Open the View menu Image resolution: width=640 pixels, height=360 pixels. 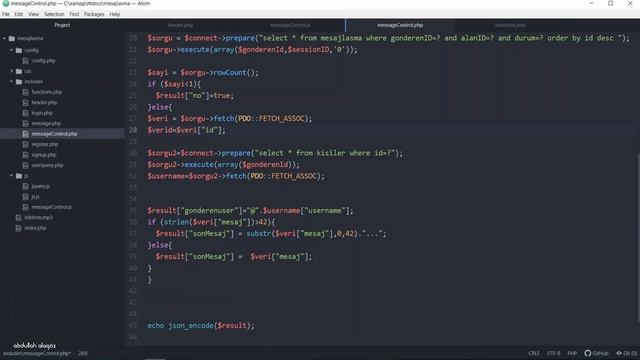click(x=33, y=14)
